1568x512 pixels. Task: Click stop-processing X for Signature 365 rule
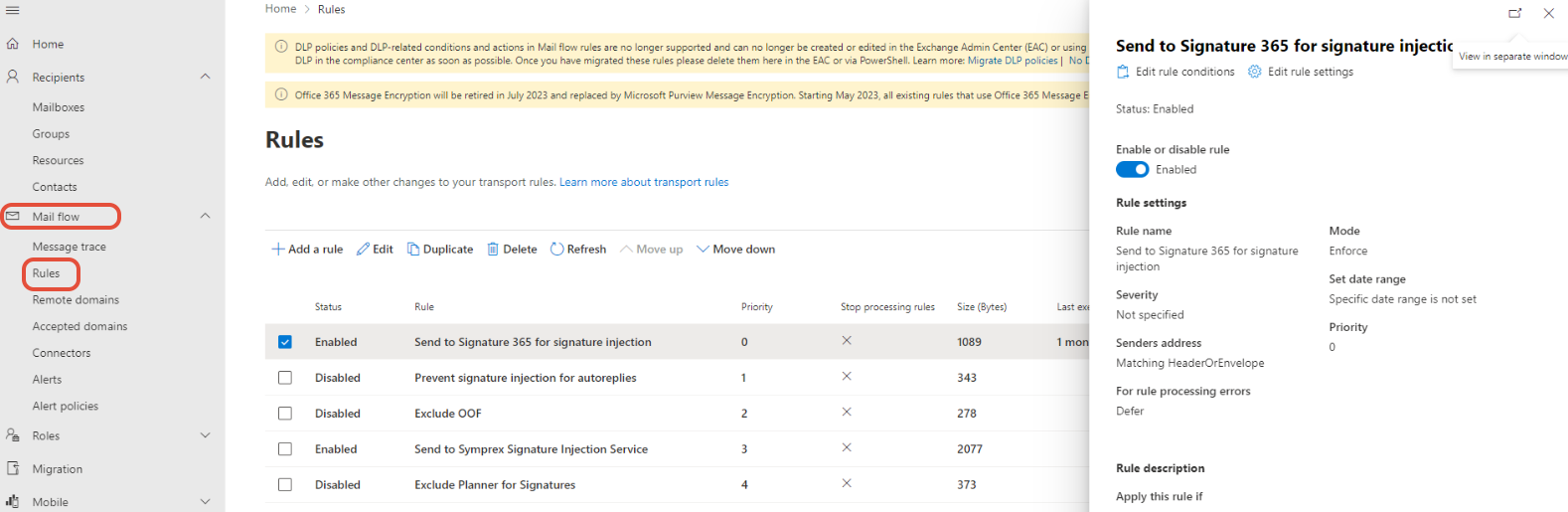click(x=847, y=340)
